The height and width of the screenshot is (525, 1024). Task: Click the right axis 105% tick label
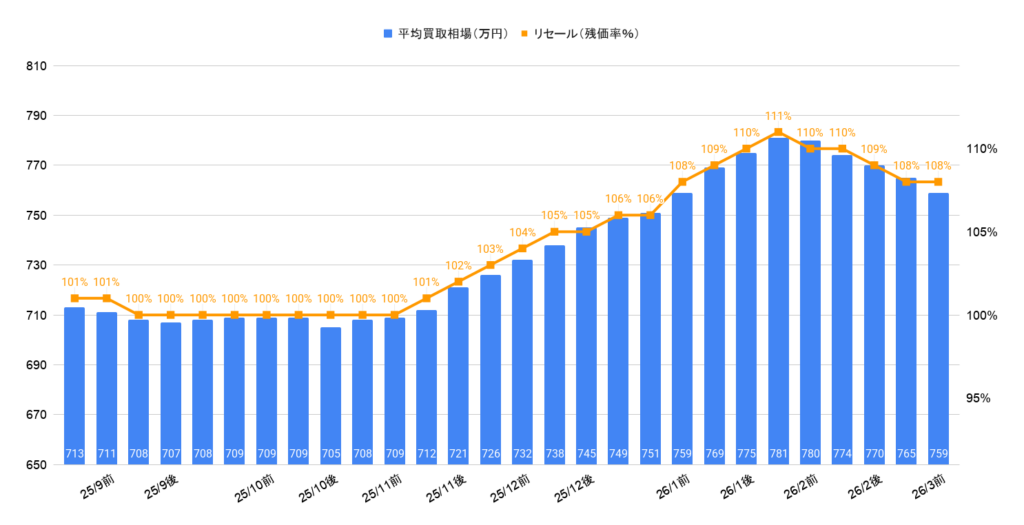[x=982, y=232]
